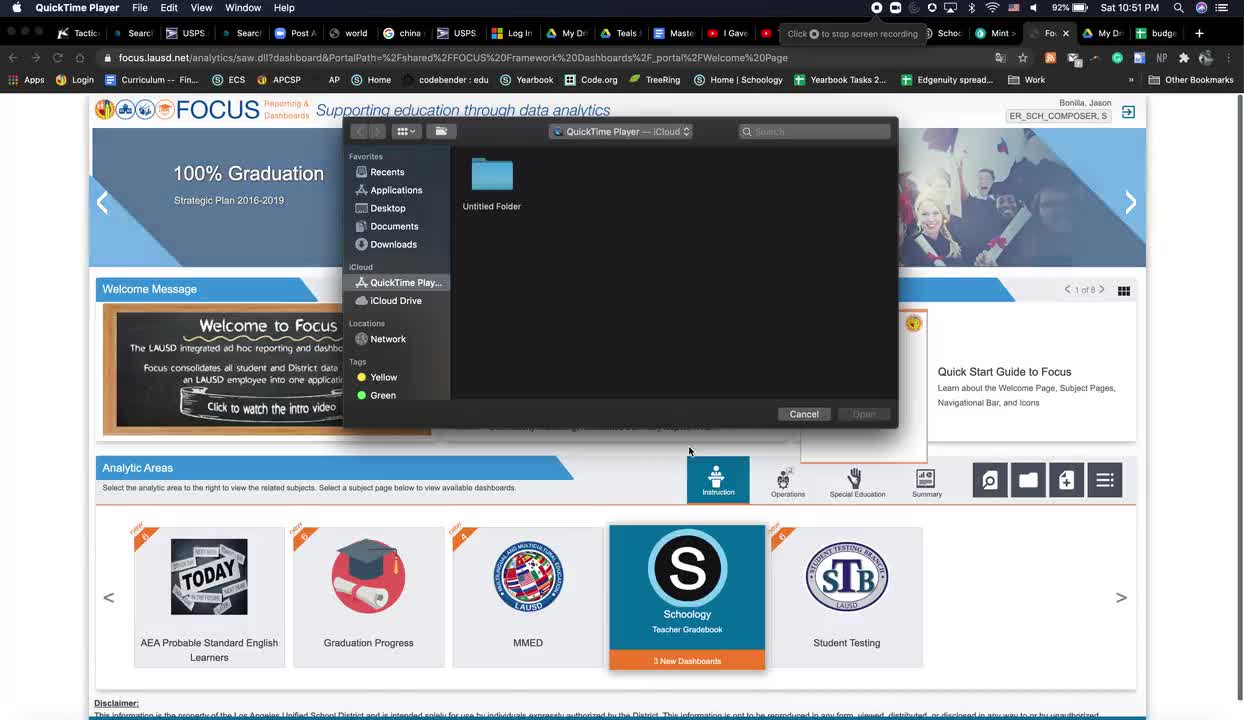
Task: Click the file dialog Search field
Action: click(x=815, y=132)
